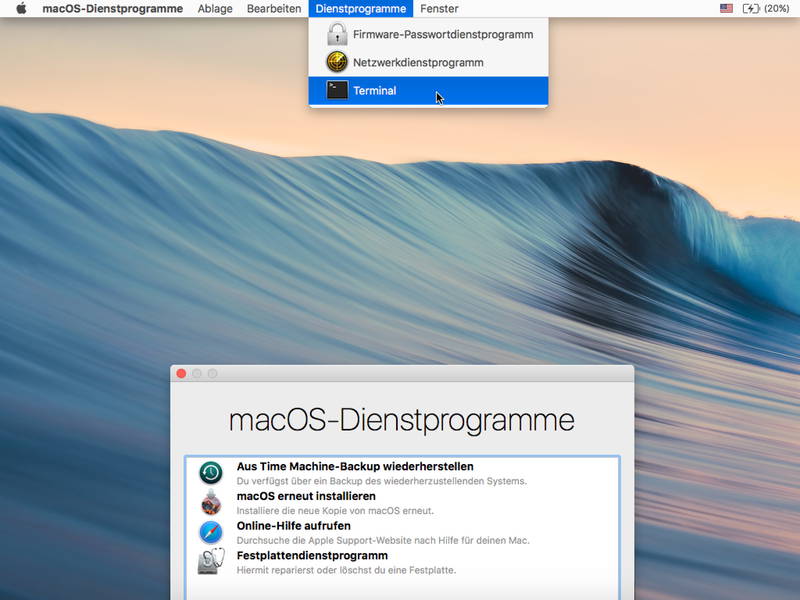Click the 20% battery percentage text

[x=777, y=9]
